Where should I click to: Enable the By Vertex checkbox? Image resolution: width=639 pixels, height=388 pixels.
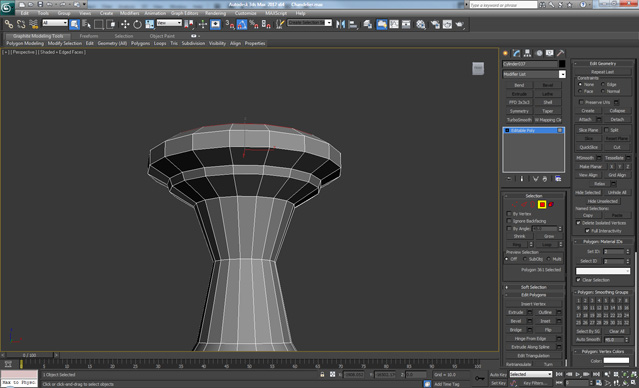[509, 214]
